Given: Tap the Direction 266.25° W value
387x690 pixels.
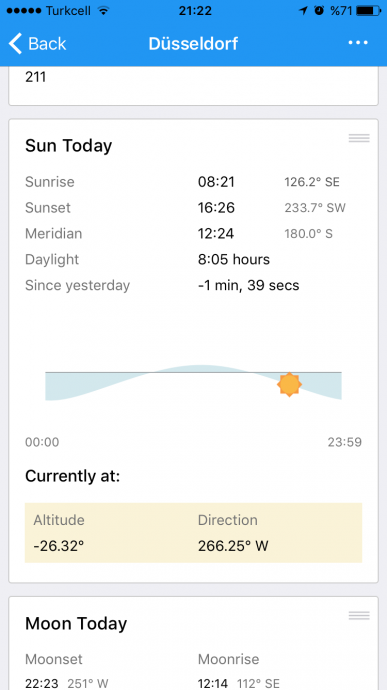Looking at the screenshot, I should tap(233, 546).
